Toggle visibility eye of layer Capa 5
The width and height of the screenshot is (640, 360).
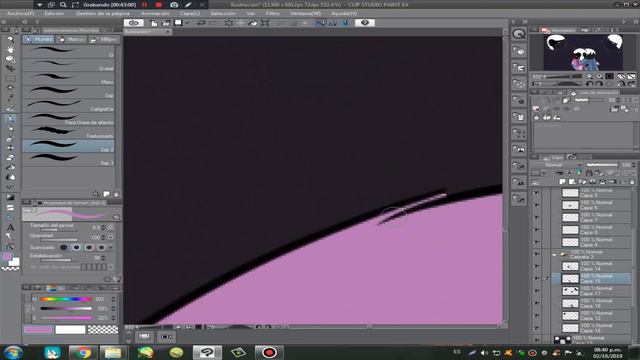pos(536,193)
